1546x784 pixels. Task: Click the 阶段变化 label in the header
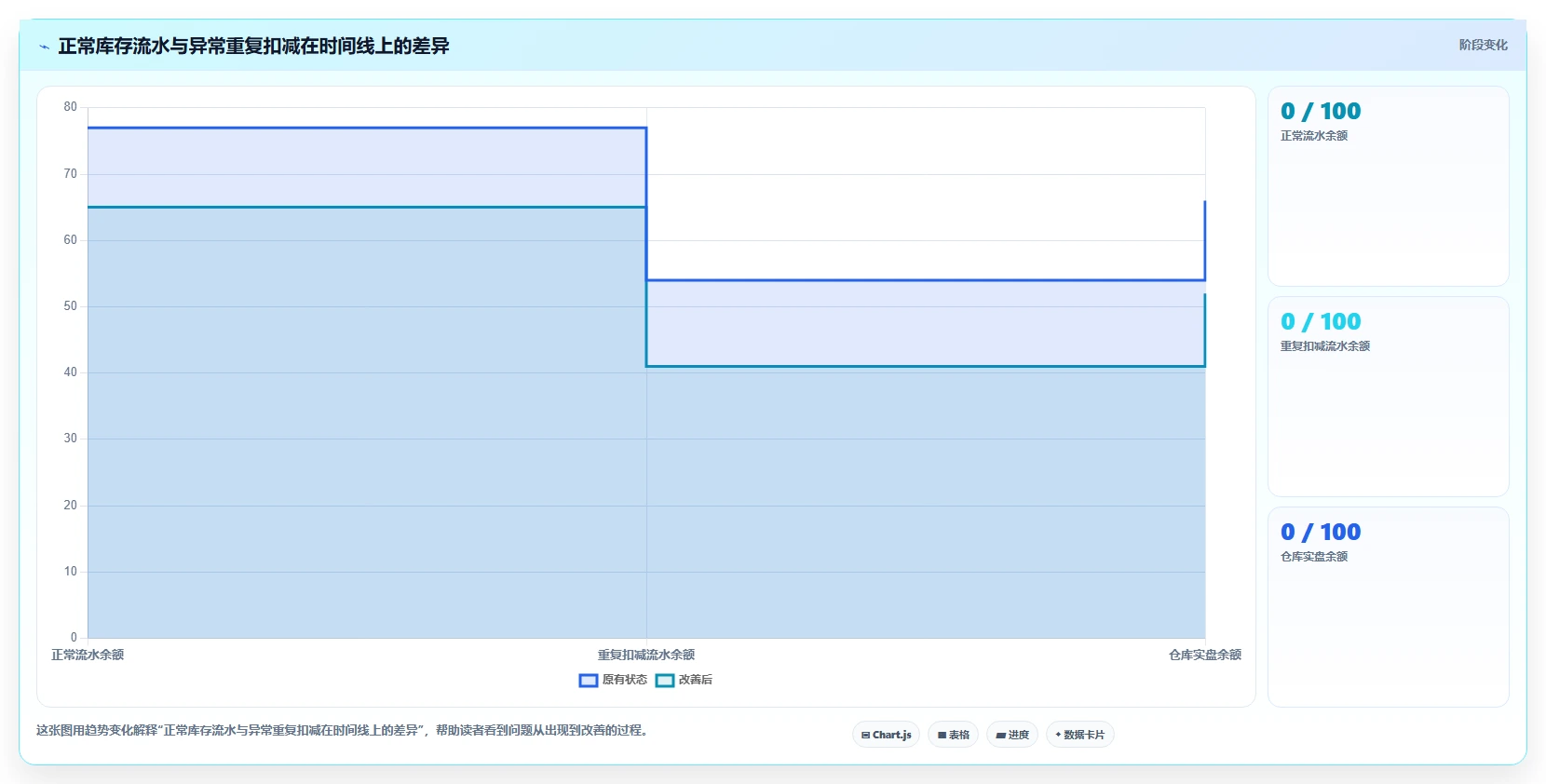click(x=1483, y=45)
